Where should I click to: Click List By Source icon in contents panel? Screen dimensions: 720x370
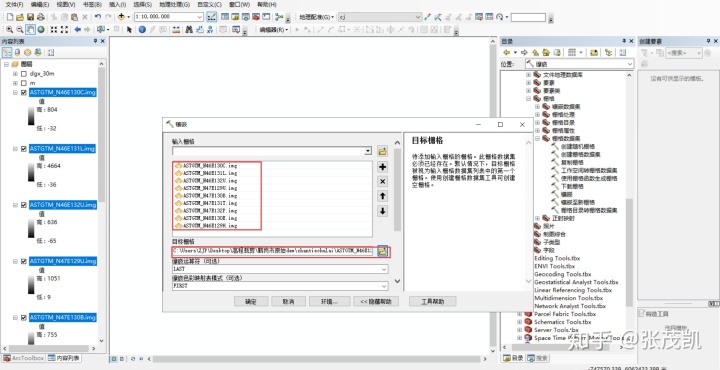pos(17,52)
